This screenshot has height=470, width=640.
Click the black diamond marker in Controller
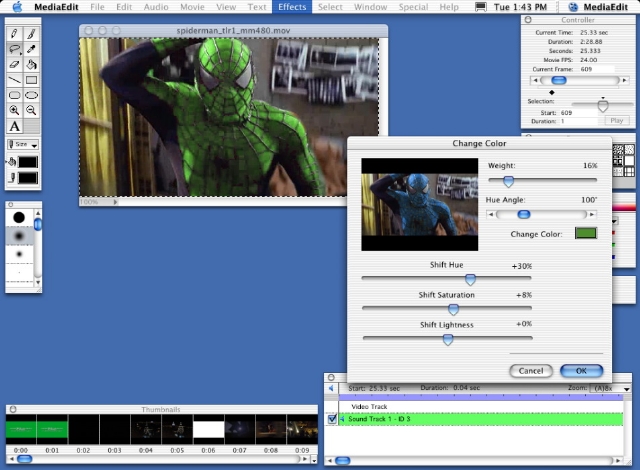[x=552, y=92]
